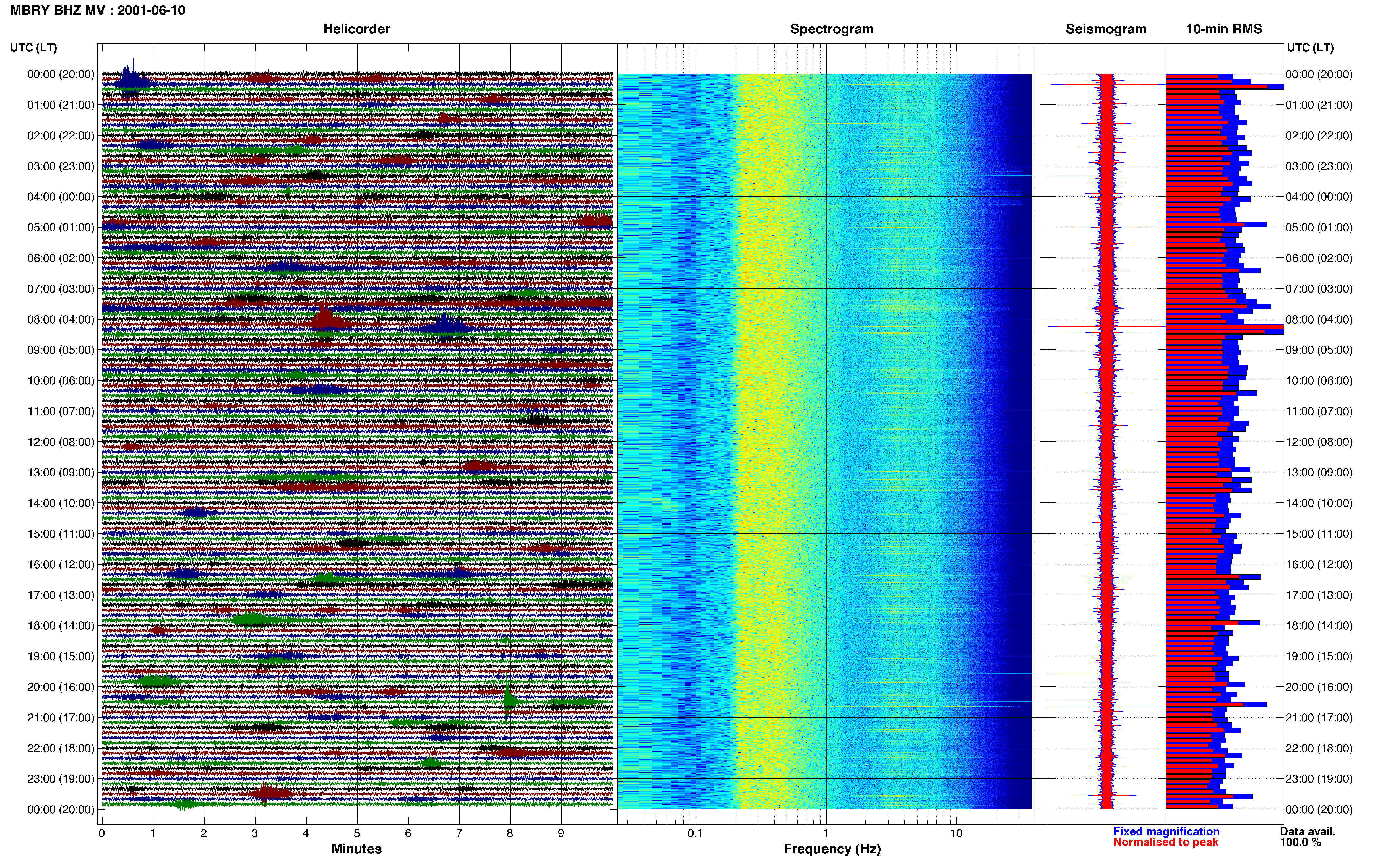Click the '10' frequency axis tick
The image size is (1388, 868).
(956, 833)
